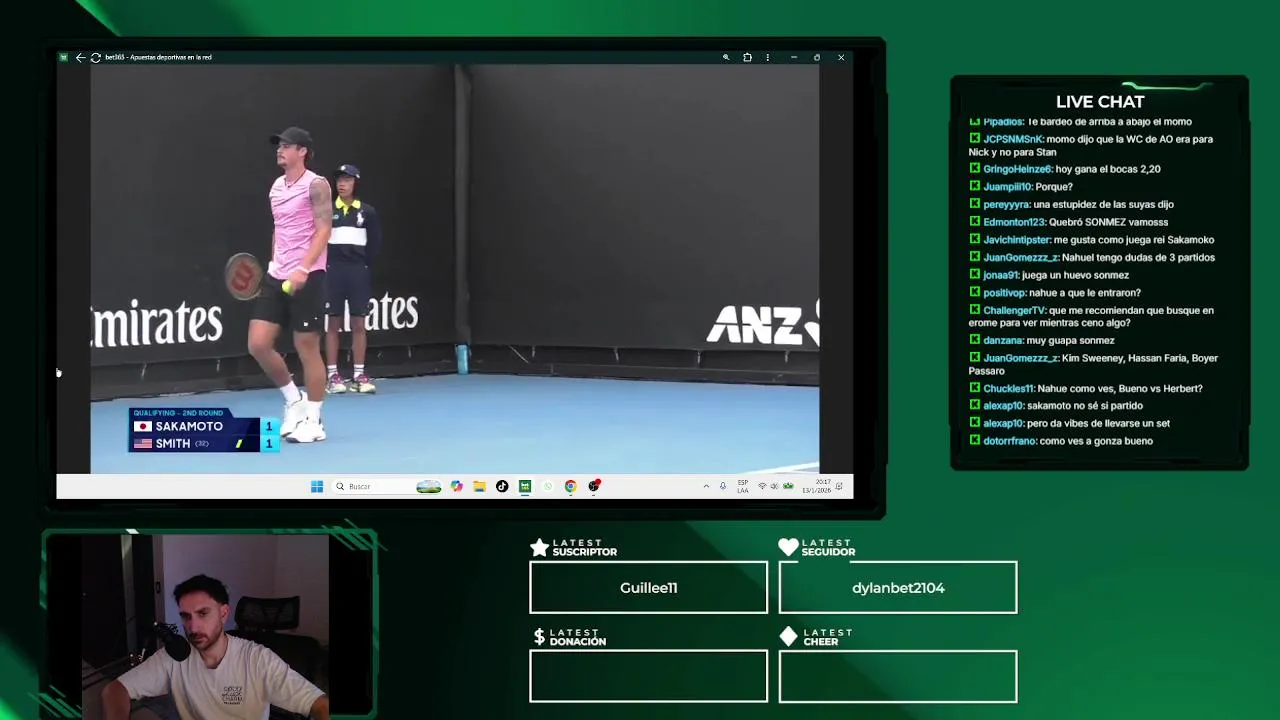The image size is (1280, 720).
Task: Open WhatsApp from the taskbar
Action: click(547, 486)
